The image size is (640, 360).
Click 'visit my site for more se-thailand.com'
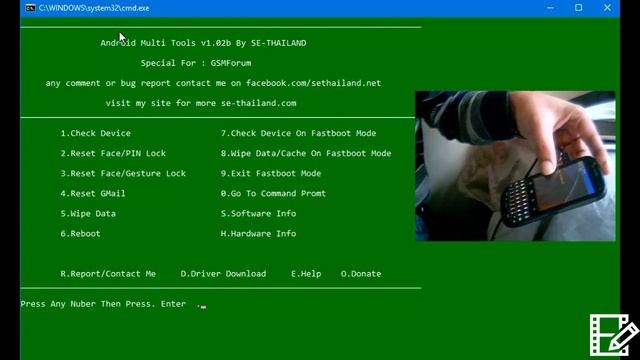click(x=201, y=103)
